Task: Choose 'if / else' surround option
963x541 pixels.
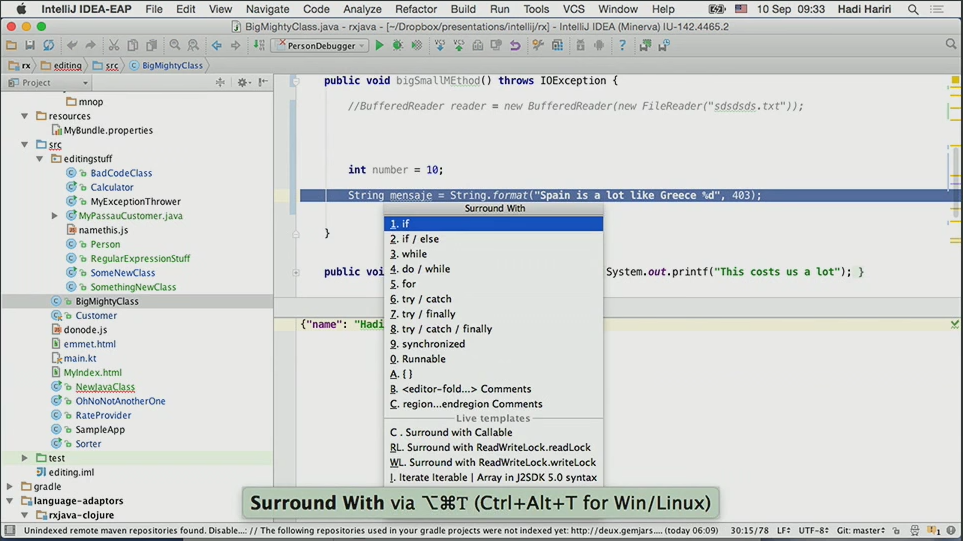Action: (x=493, y=239)
